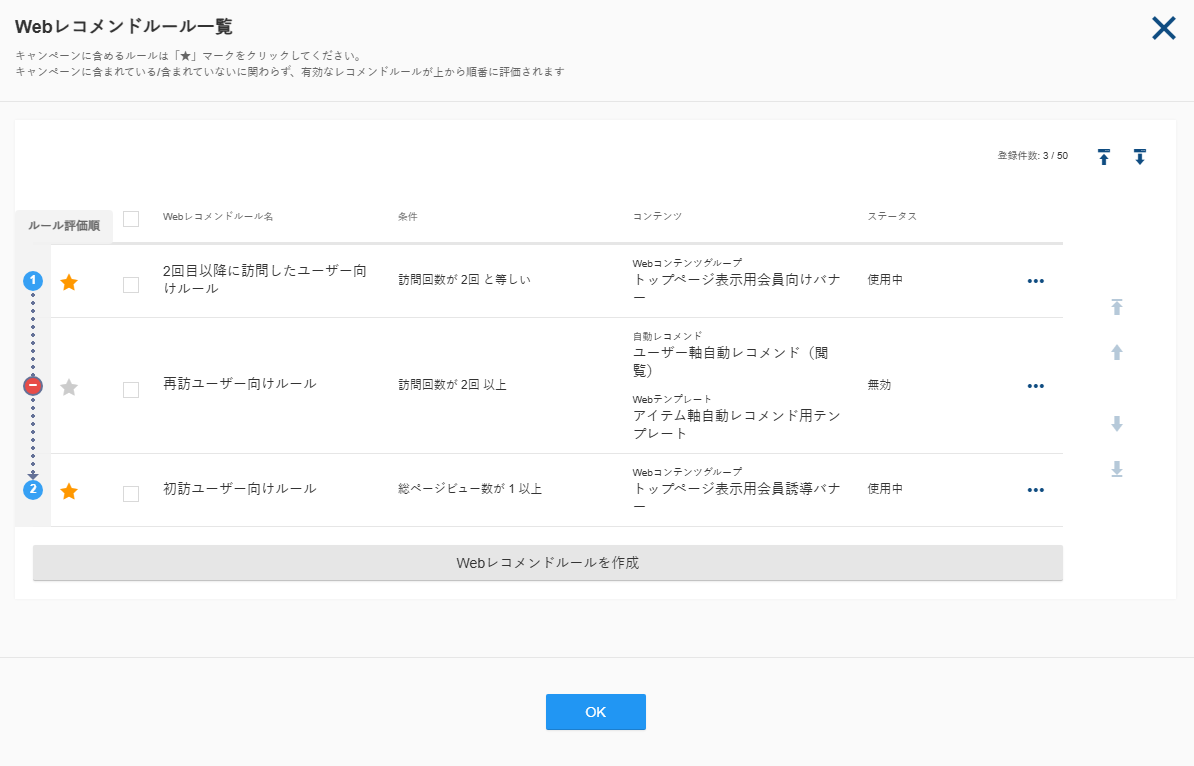
Task: Click the move-down-one-step arrow in right column
Action: [1116, 423]
